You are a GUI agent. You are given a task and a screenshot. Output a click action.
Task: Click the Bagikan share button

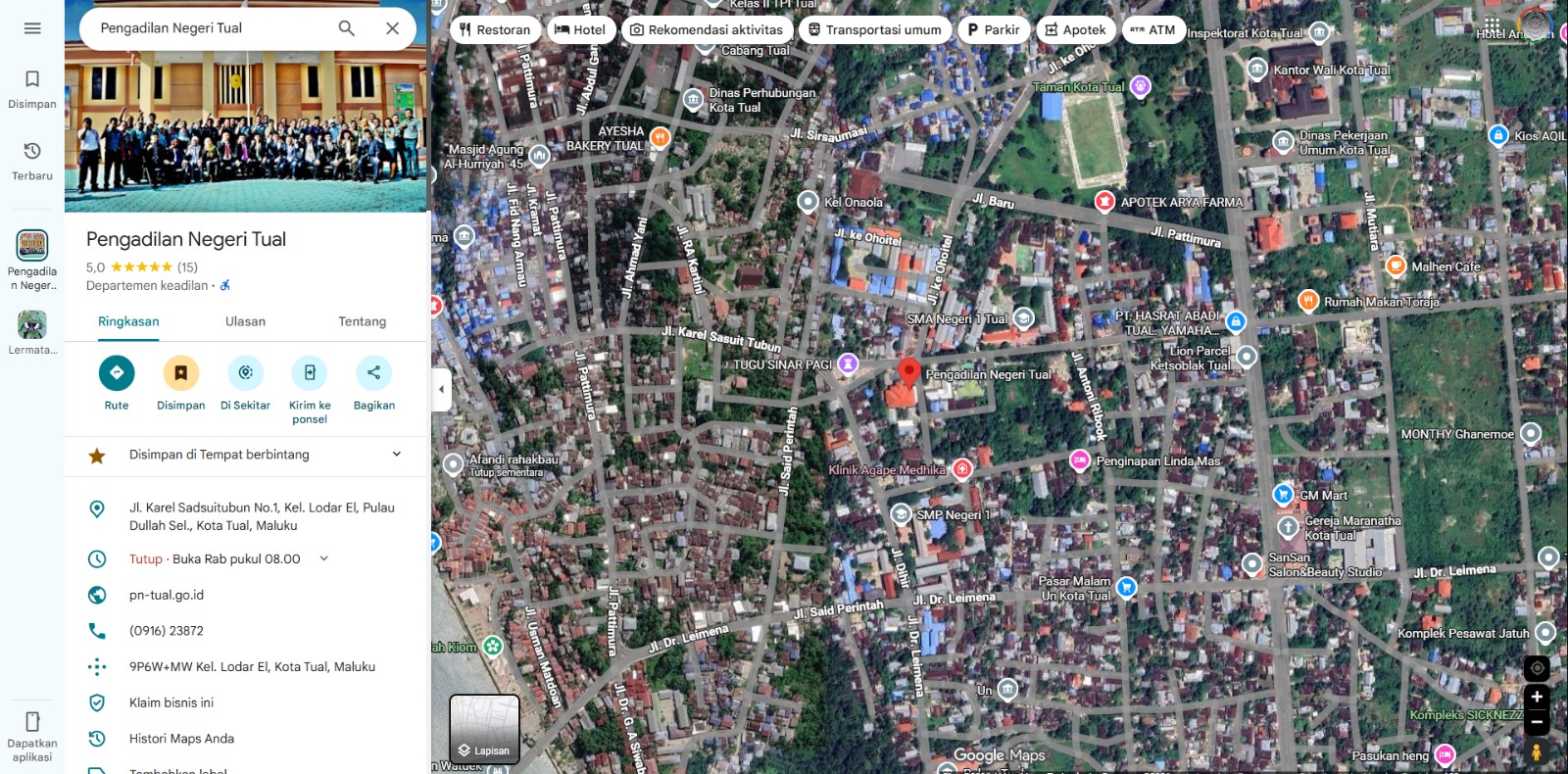(374, 383)
